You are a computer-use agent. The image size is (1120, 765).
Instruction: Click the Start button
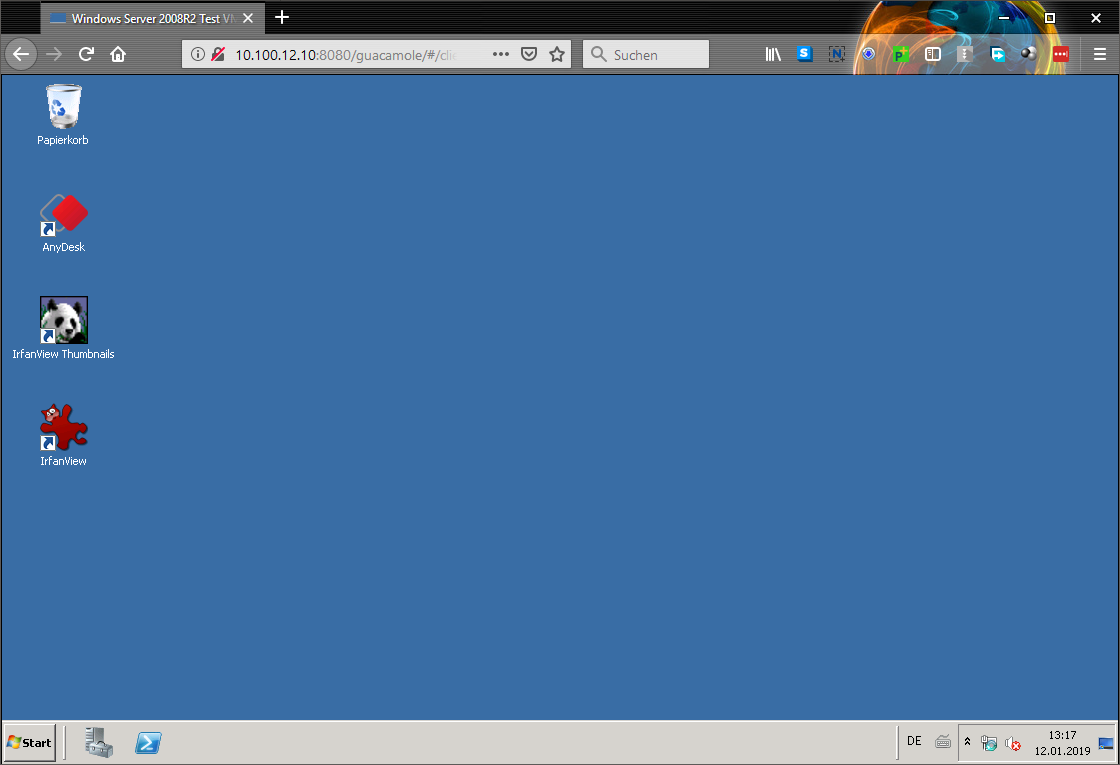pos(29,742)
